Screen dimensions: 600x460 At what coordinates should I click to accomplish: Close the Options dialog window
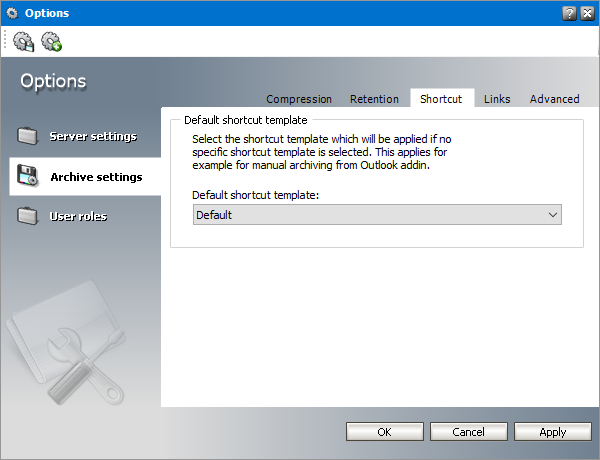coord(587,12)
